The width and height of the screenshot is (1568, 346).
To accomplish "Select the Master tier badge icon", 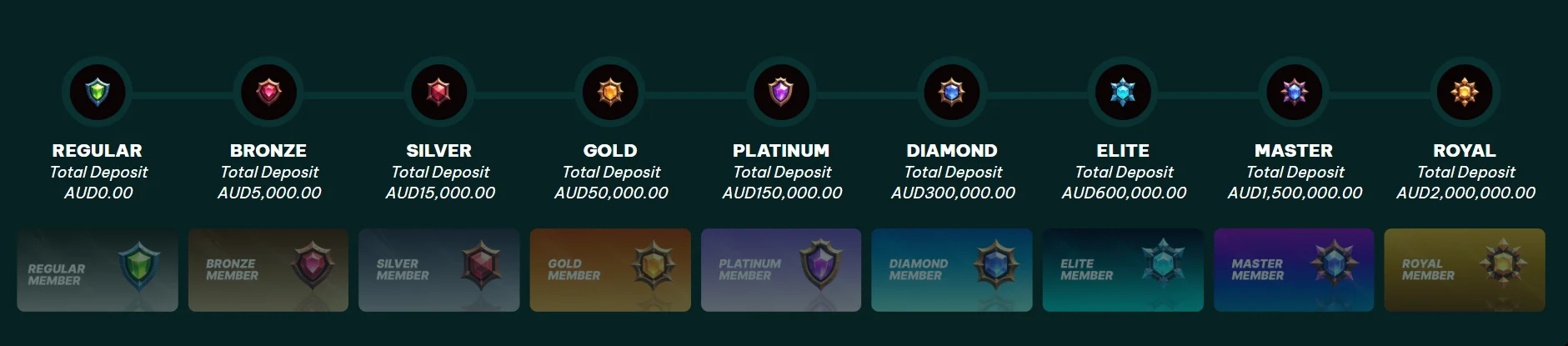I will pyautogui.click(x=1294, y=91).
